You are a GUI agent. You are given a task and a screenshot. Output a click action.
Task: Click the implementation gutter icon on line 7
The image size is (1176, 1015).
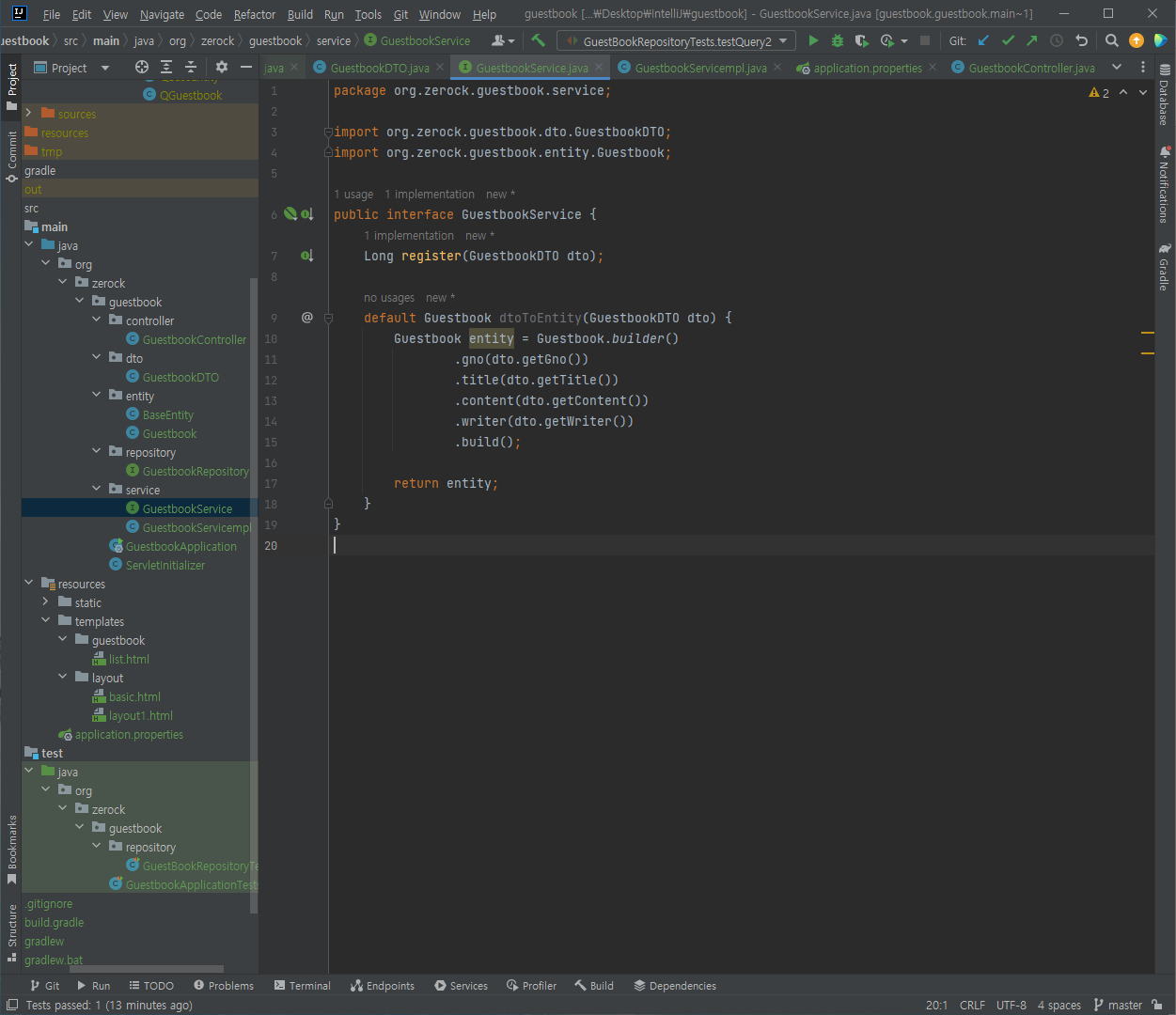[306, 256]
